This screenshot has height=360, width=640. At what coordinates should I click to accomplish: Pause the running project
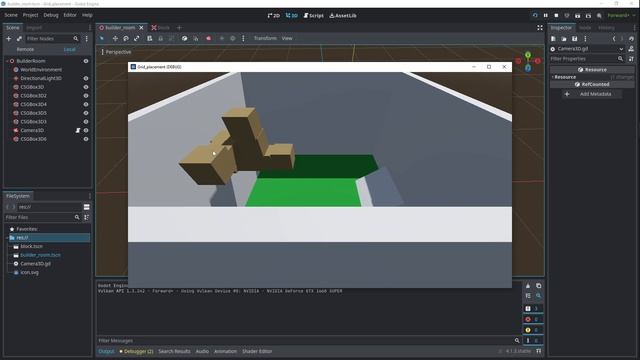(x=545, y=16)
